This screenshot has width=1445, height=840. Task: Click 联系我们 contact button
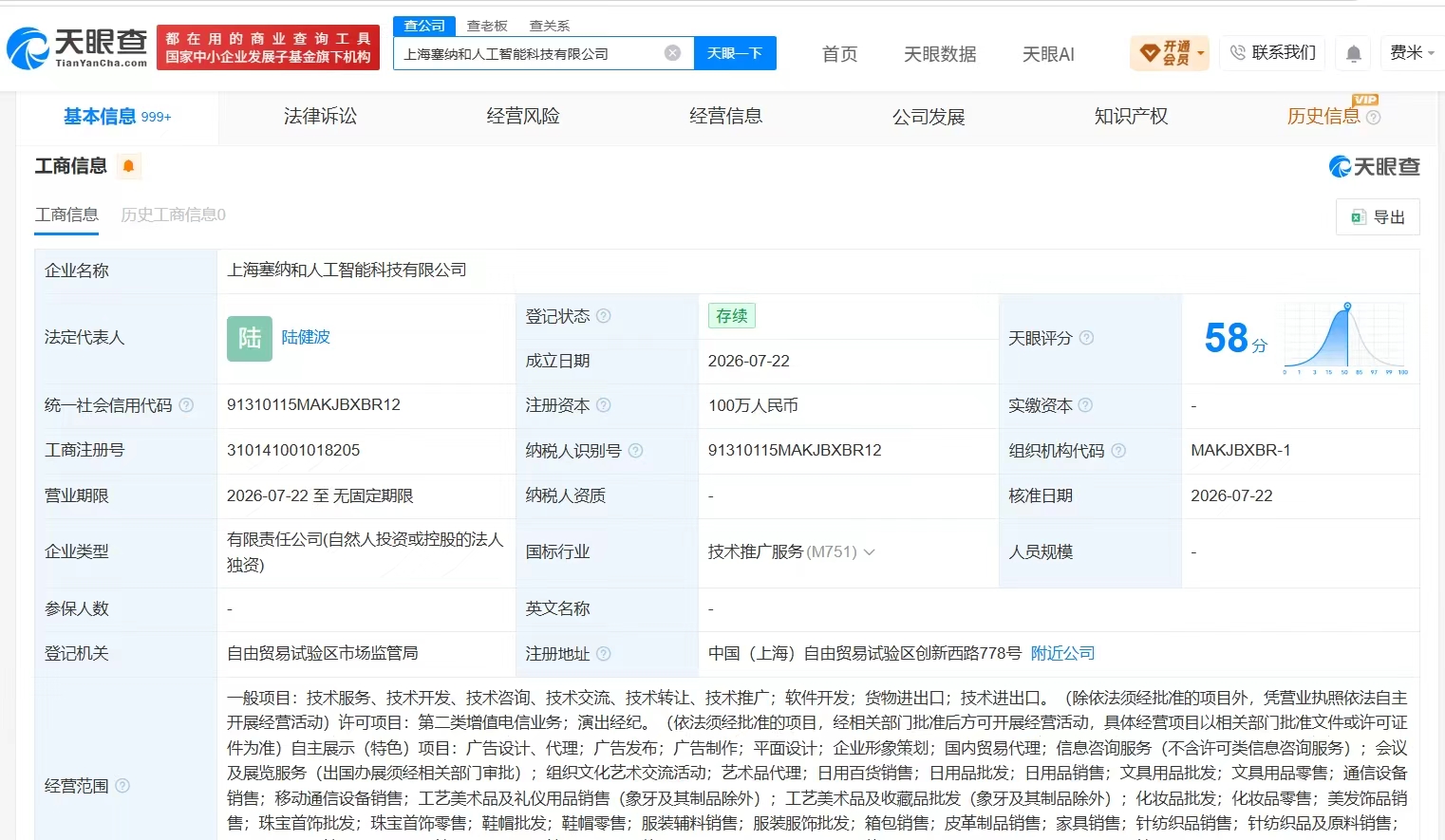click(x=1273, y=53)
